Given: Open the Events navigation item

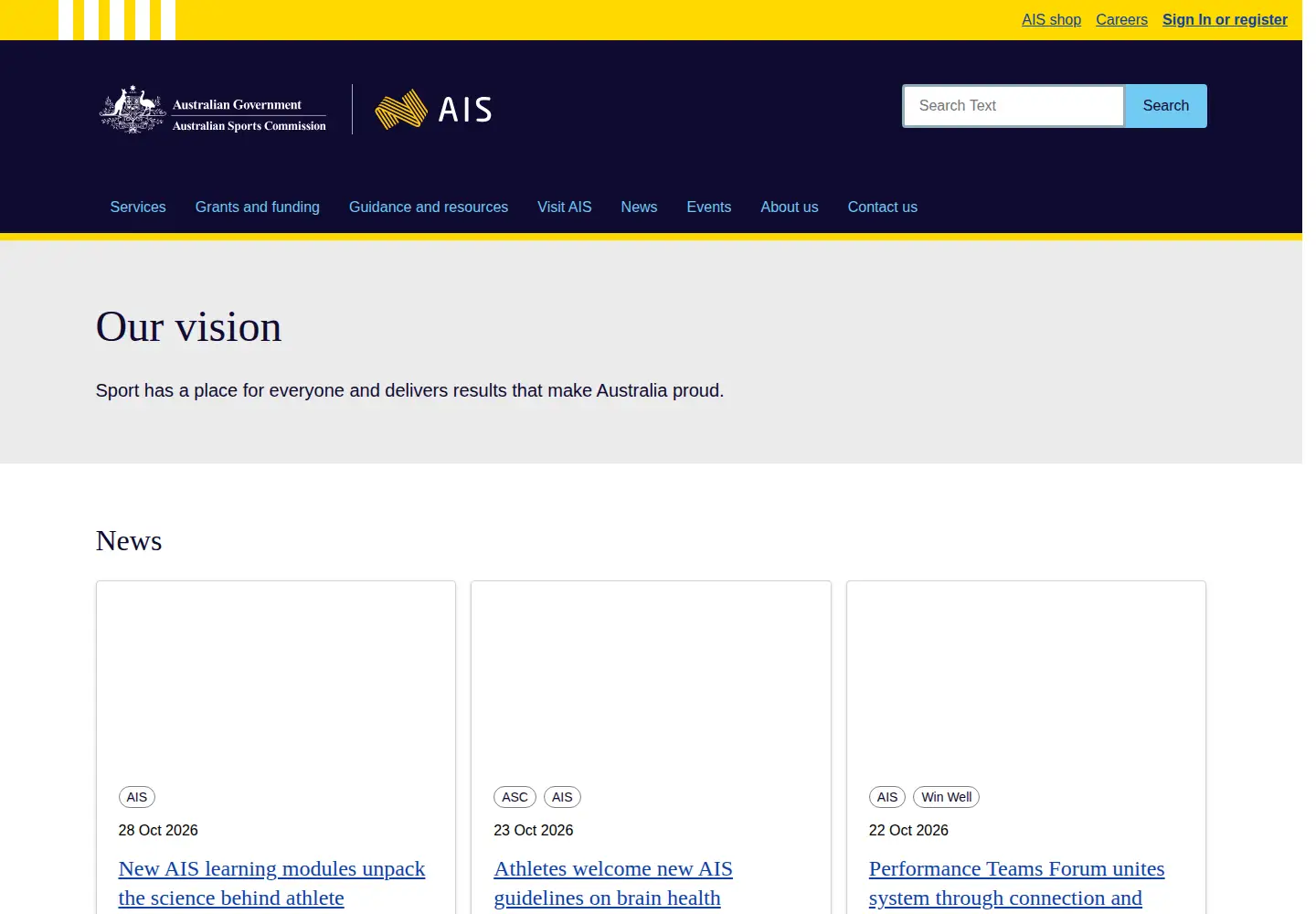Looking at the screenshot, I should pyautogui.click(x=709, y=207).
